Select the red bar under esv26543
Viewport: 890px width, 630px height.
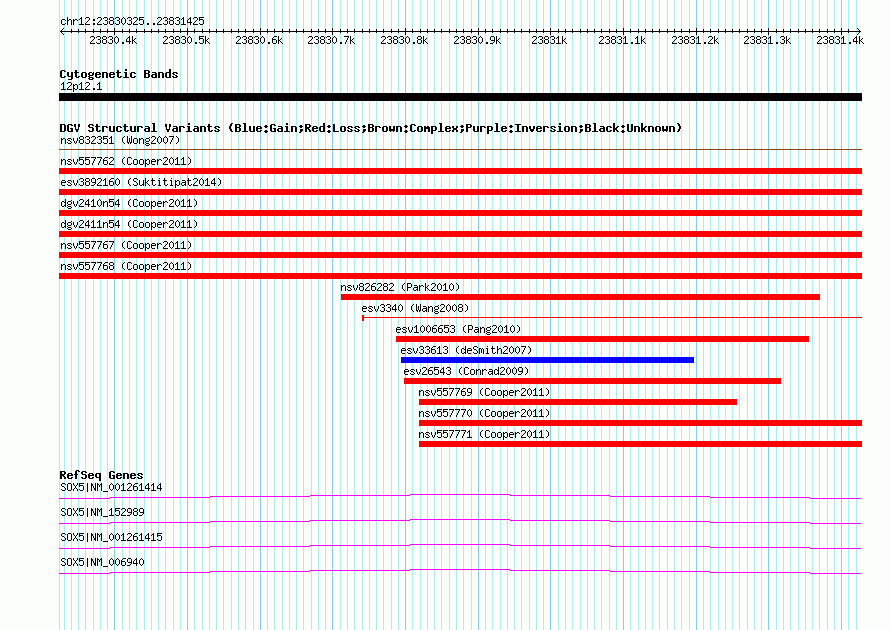click(592, 381)
